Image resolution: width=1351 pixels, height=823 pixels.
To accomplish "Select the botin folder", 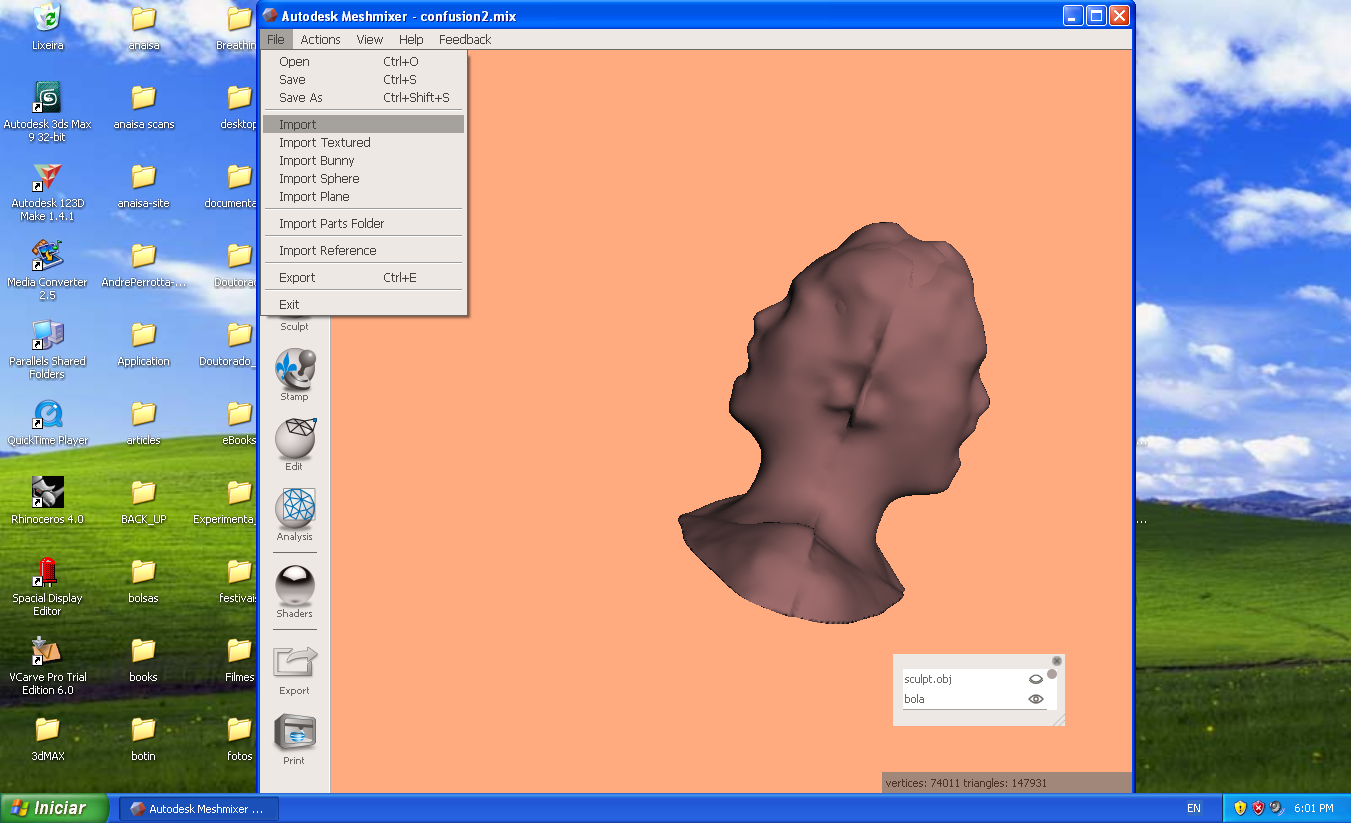I will (144, 737).
